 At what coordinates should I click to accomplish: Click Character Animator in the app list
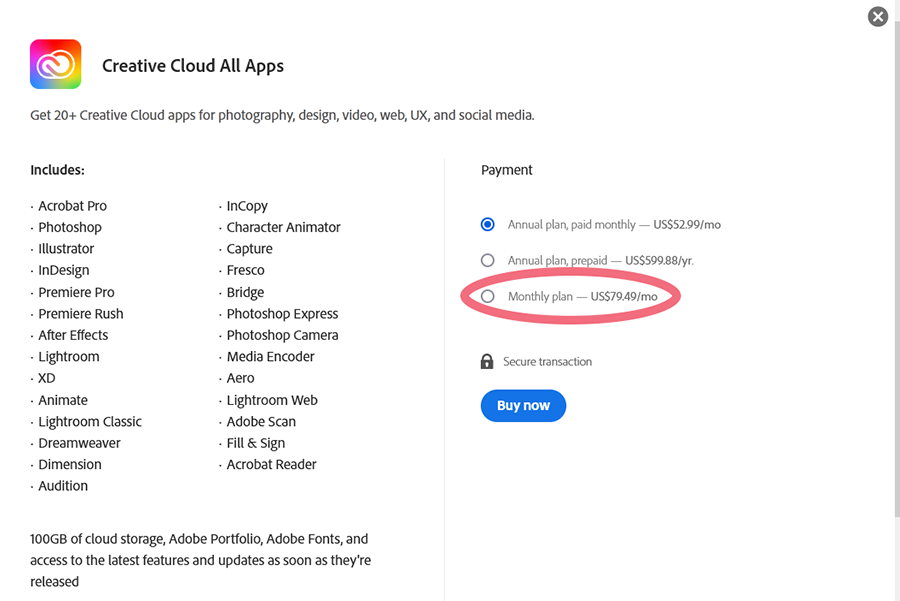[x=282, y=227]
